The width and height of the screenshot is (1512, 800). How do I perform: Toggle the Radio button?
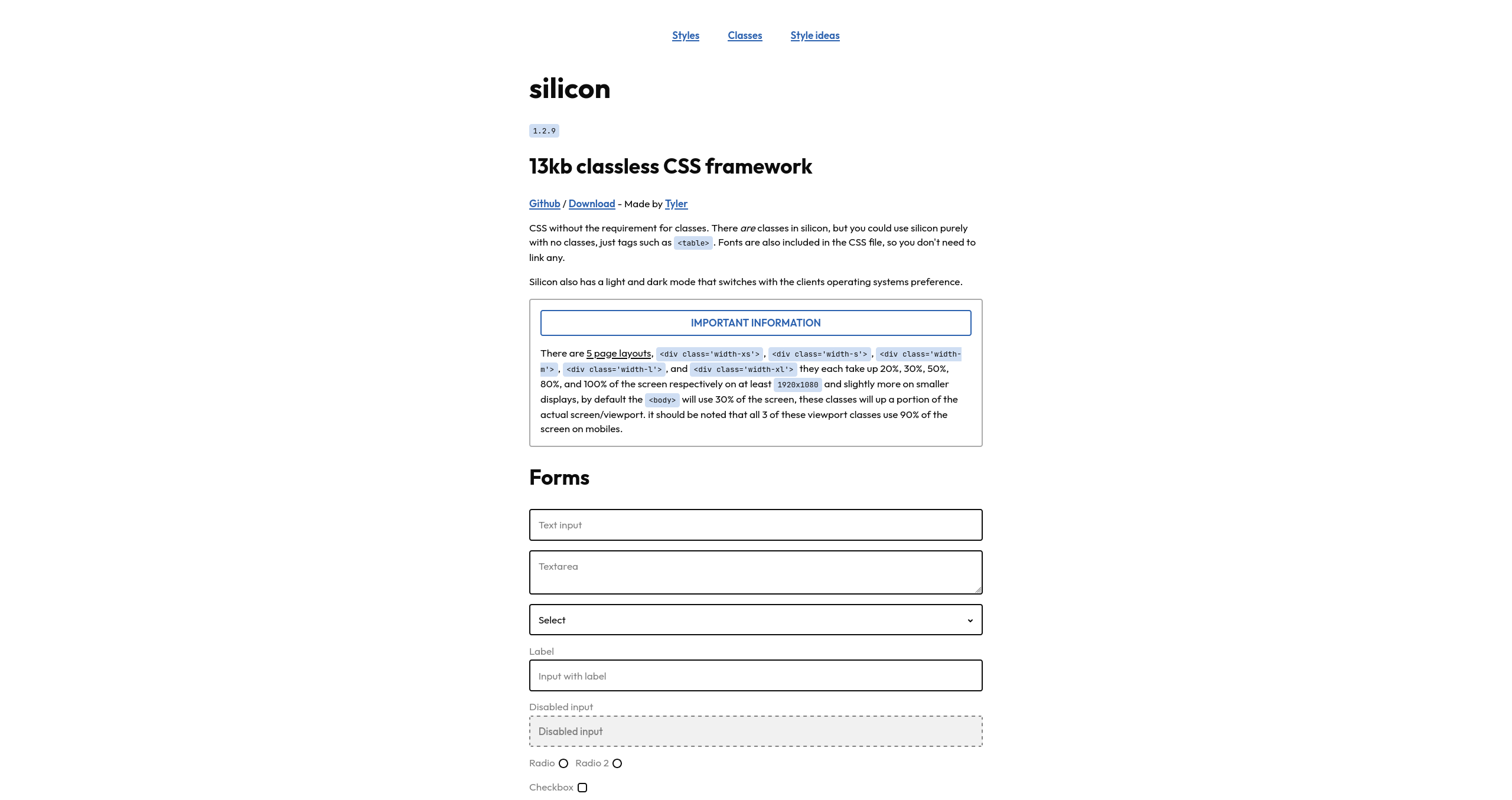pyautogui.click(x=562, y=763)
